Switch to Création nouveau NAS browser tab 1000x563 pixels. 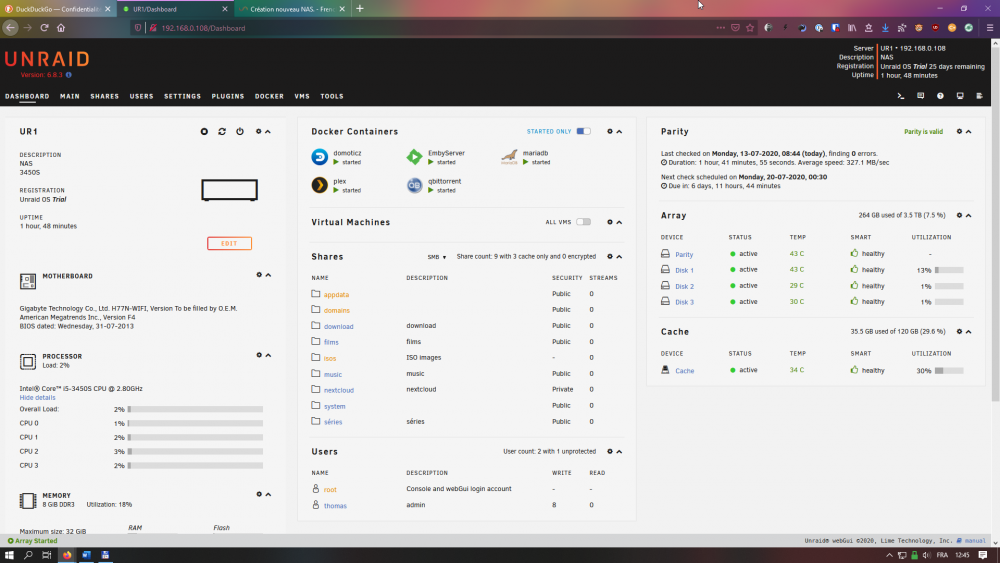[x=291, y=9]
